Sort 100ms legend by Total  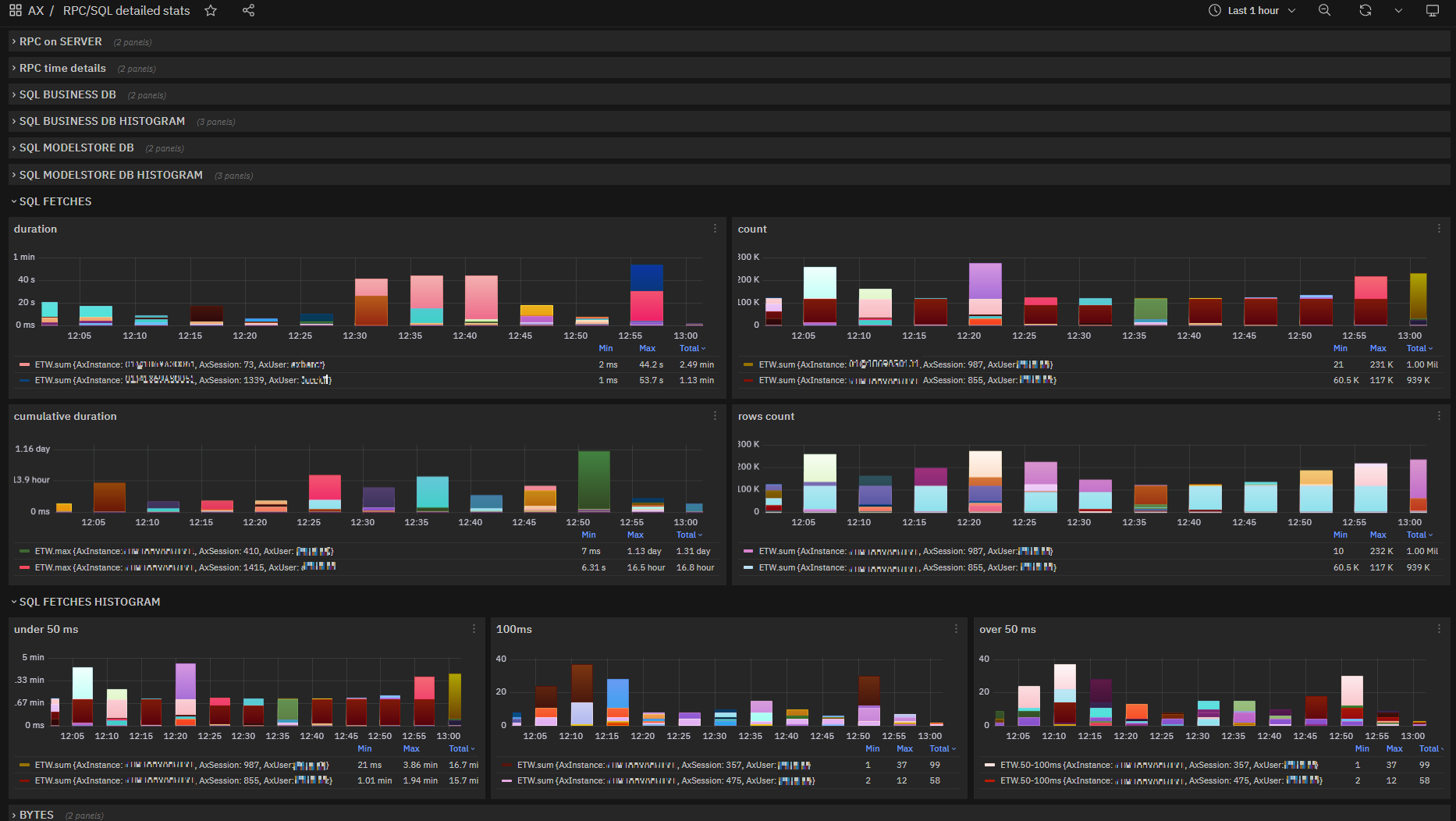coord(943,748)
